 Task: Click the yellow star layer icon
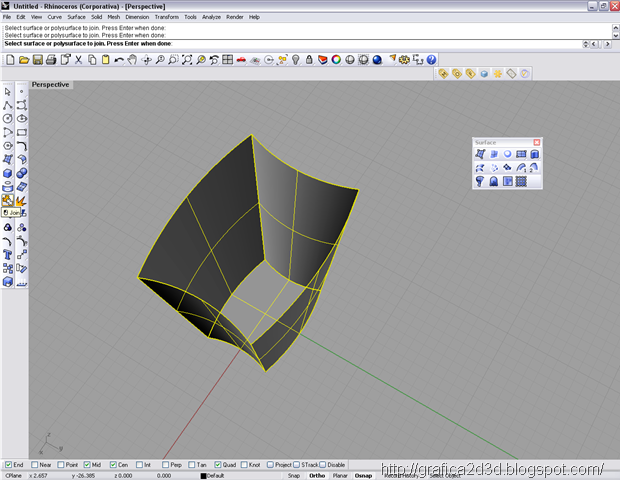pos(497,74)
